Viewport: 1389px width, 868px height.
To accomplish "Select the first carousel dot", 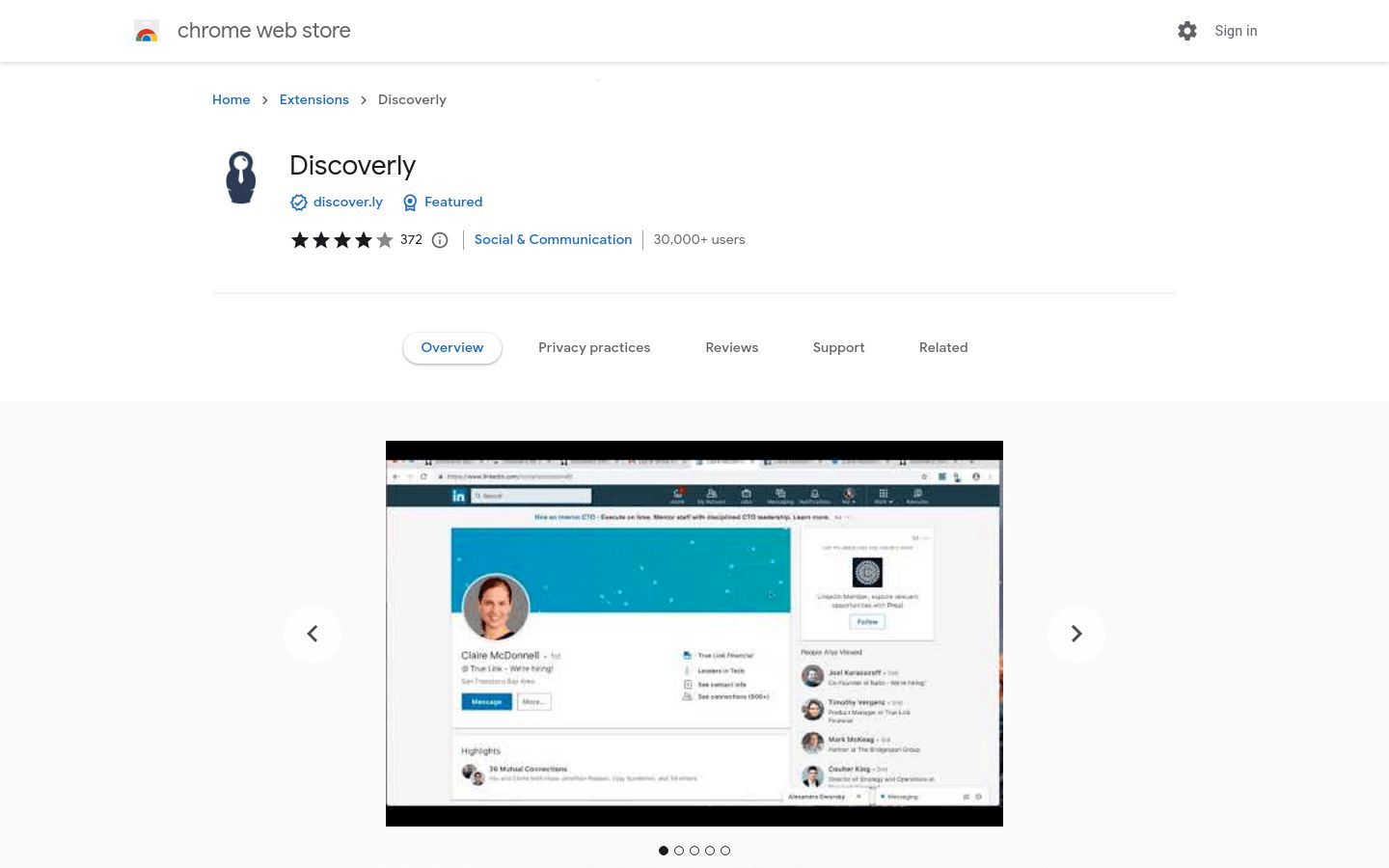I will [x=664, y=851].
